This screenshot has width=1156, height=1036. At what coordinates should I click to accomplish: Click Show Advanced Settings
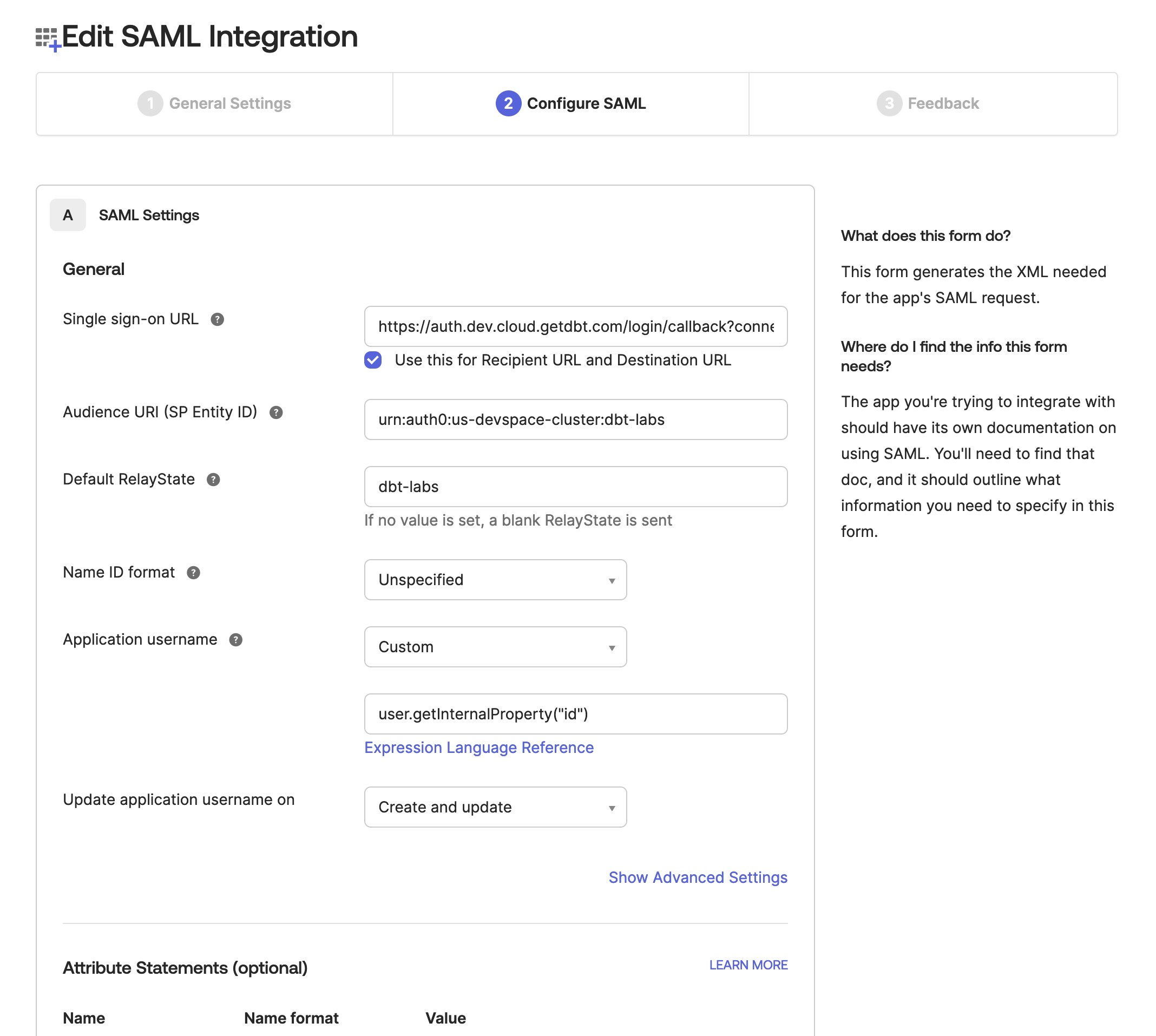point(697,877)
